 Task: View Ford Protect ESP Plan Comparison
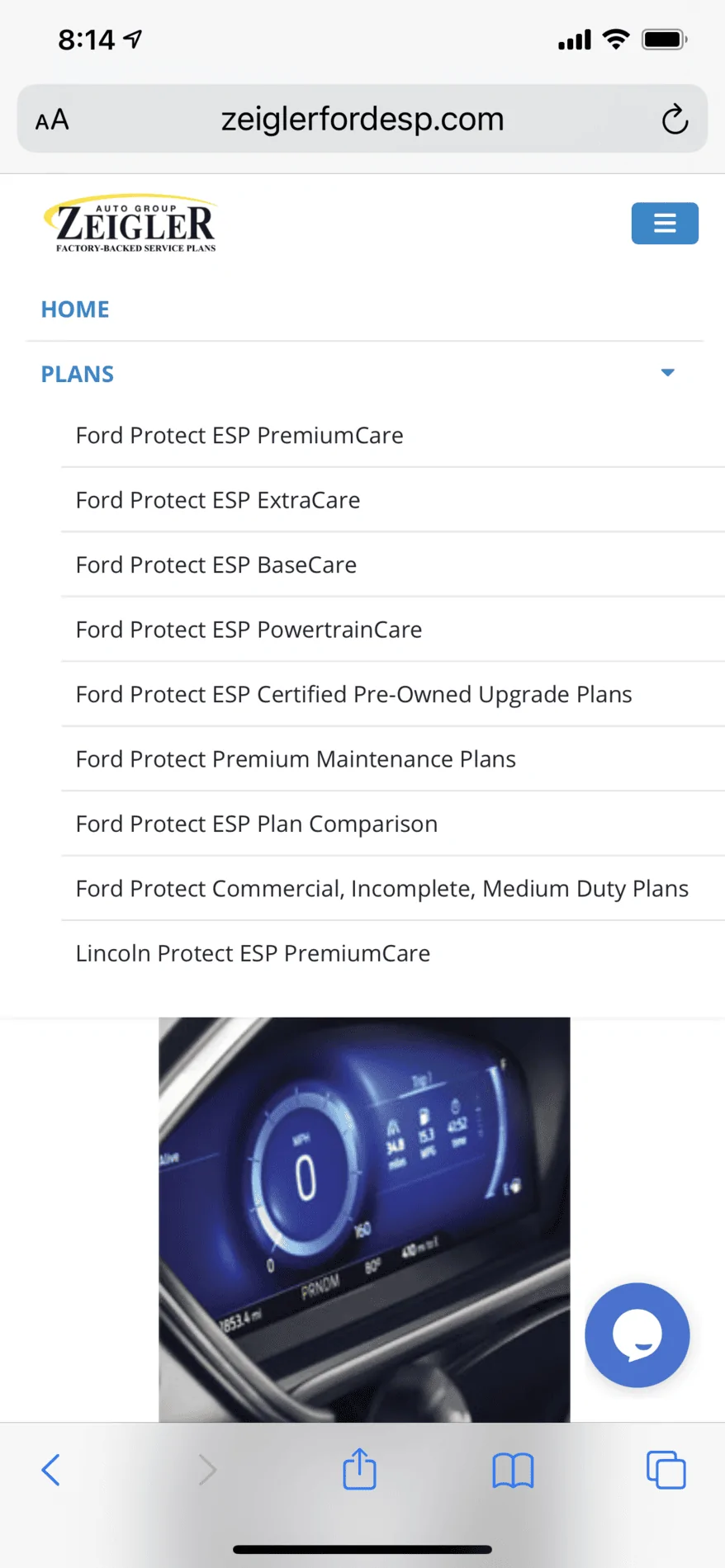click(257, 824)
